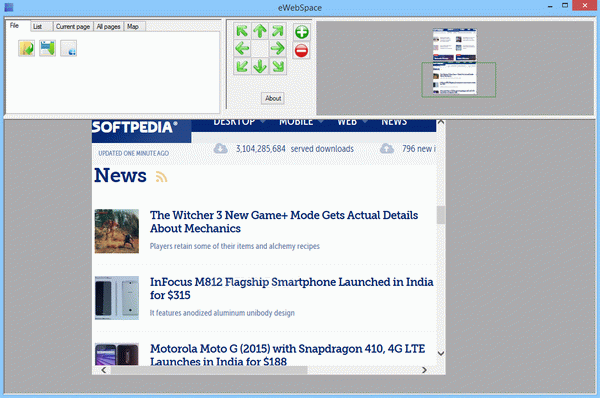Click the About button
The height and width of the screenshot is (398, 600).
[x=273, y=98]
